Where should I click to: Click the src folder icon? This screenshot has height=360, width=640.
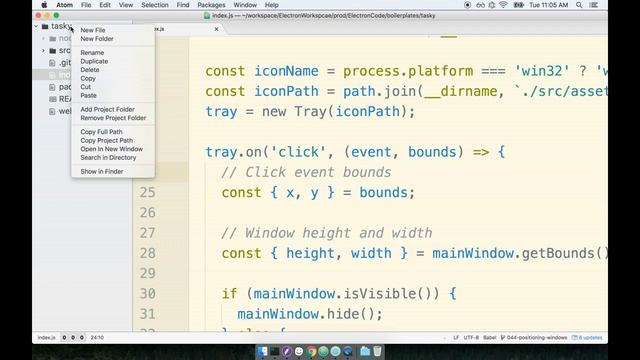pyautogui.click(x=53, y=51)
